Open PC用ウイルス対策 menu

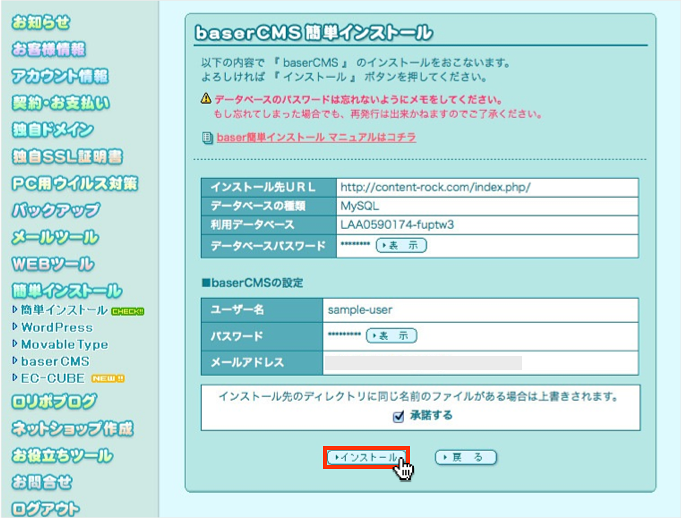[x=75, y=184]
